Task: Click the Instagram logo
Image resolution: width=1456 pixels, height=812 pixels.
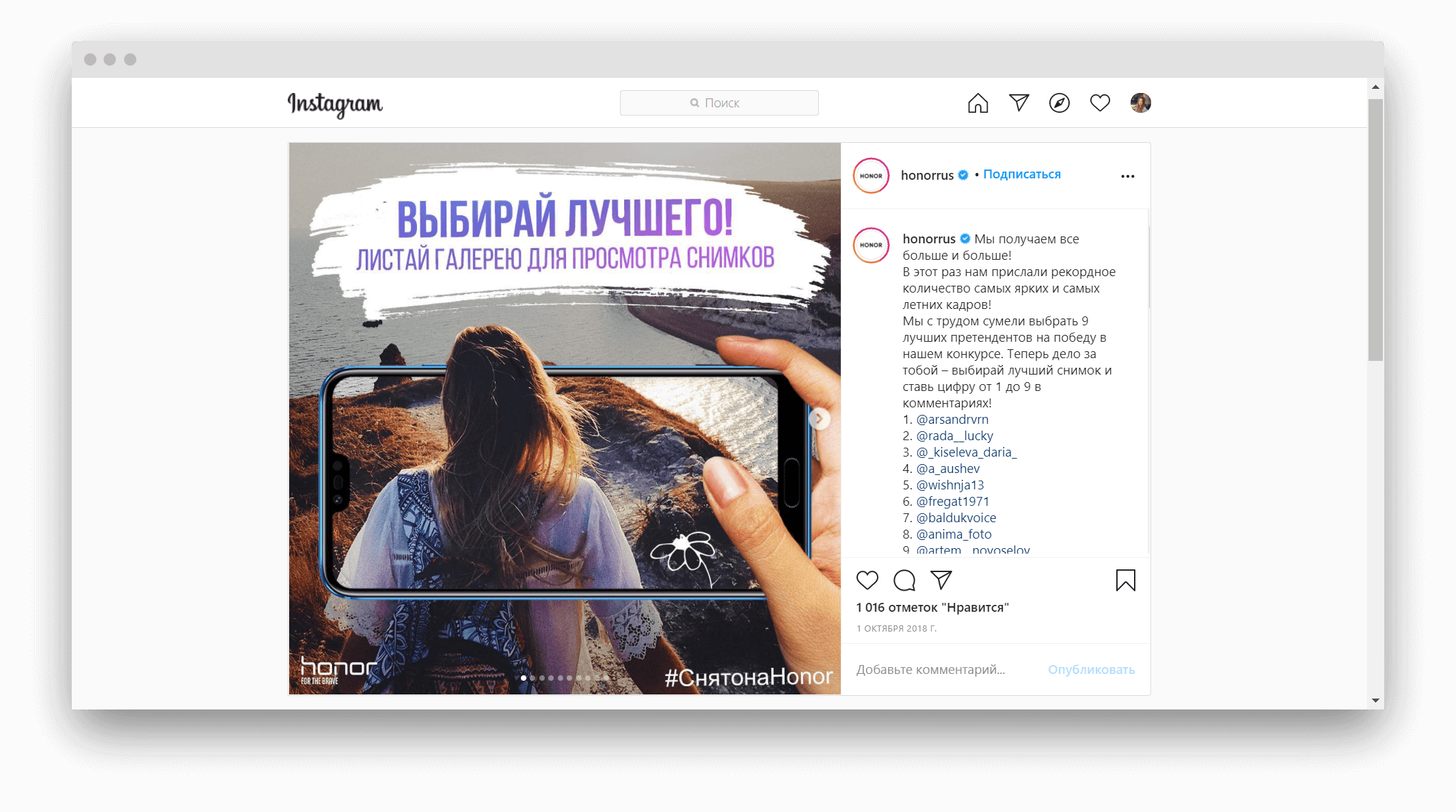Action: click(335, 104)
